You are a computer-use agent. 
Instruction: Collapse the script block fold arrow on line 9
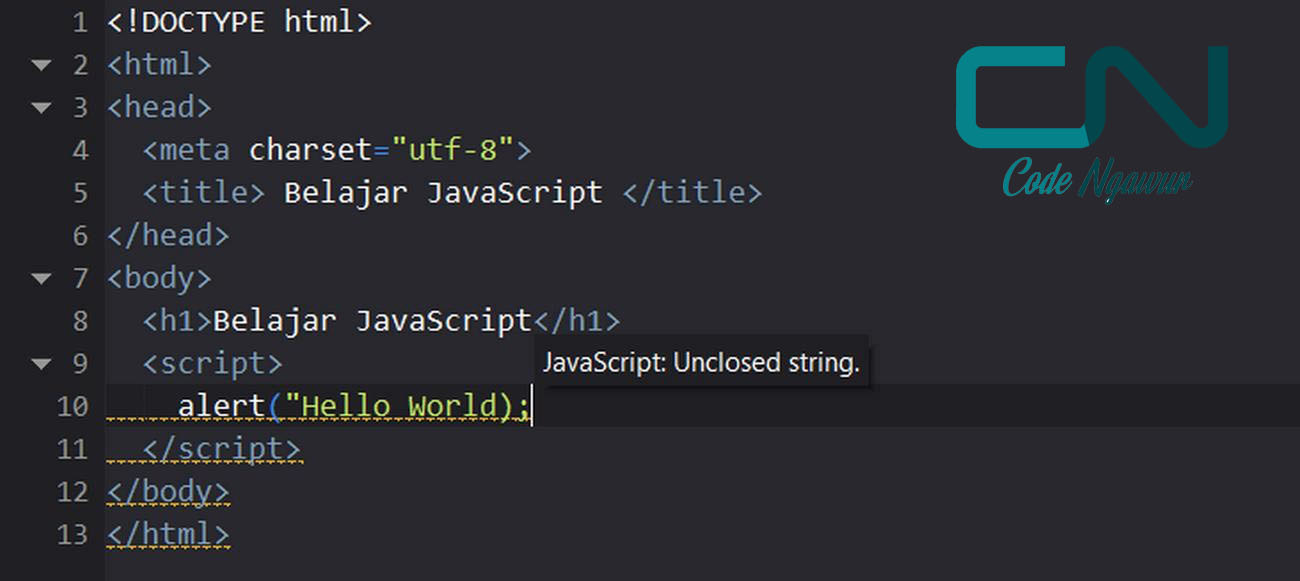click(x=41, y=364)
